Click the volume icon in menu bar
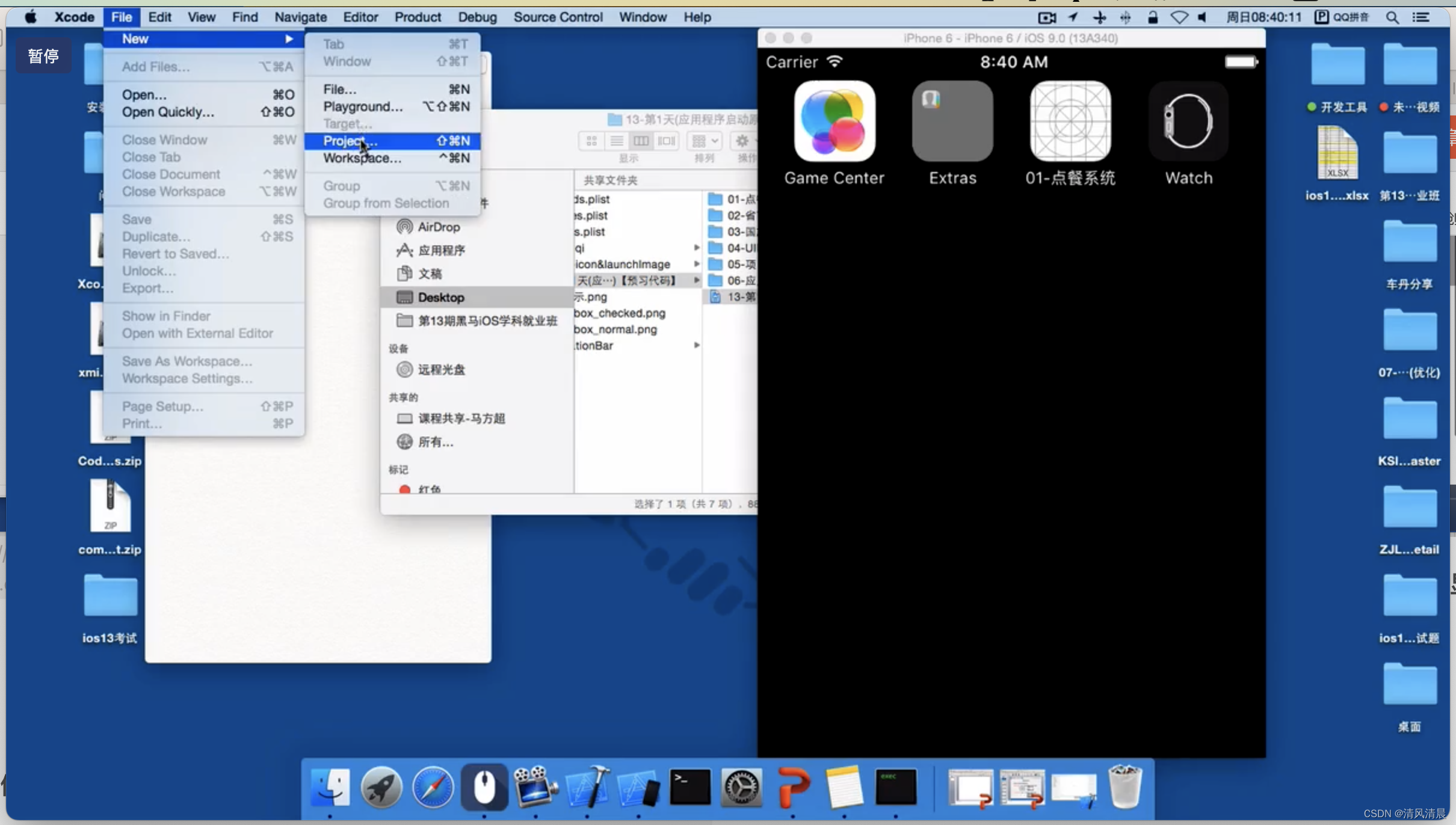1456x825 pixels. click(1202, 17)
